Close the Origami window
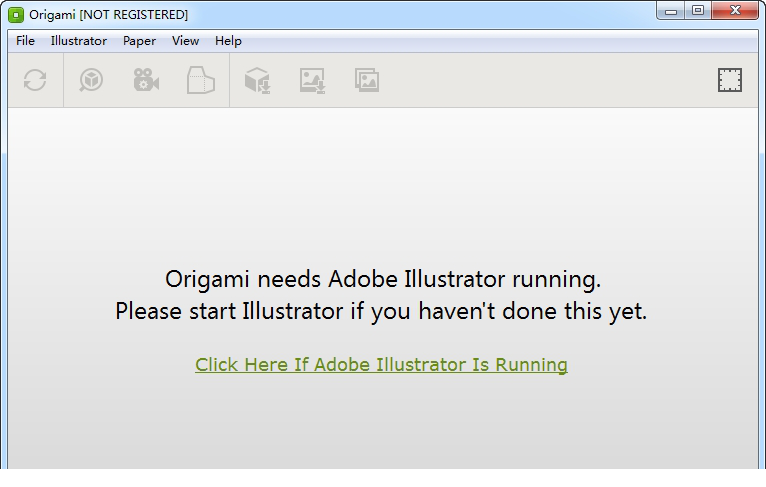Screen dimensions: 766x487 (x=735, y=11)
